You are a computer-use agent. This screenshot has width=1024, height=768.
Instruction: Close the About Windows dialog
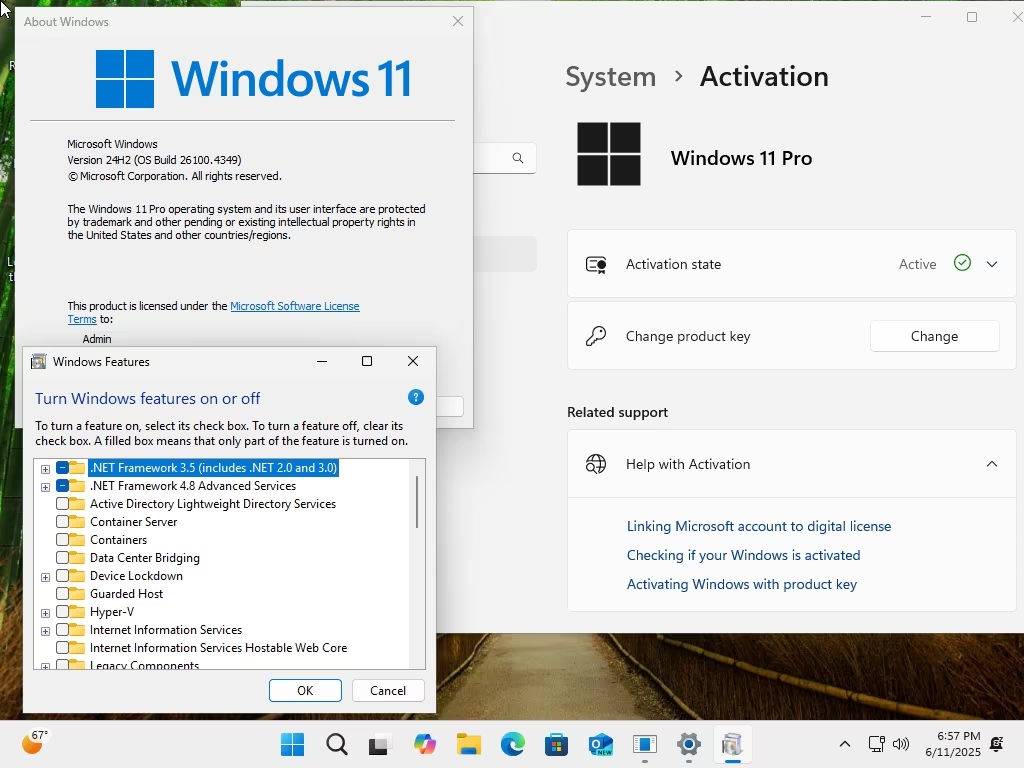coord(458,21)
